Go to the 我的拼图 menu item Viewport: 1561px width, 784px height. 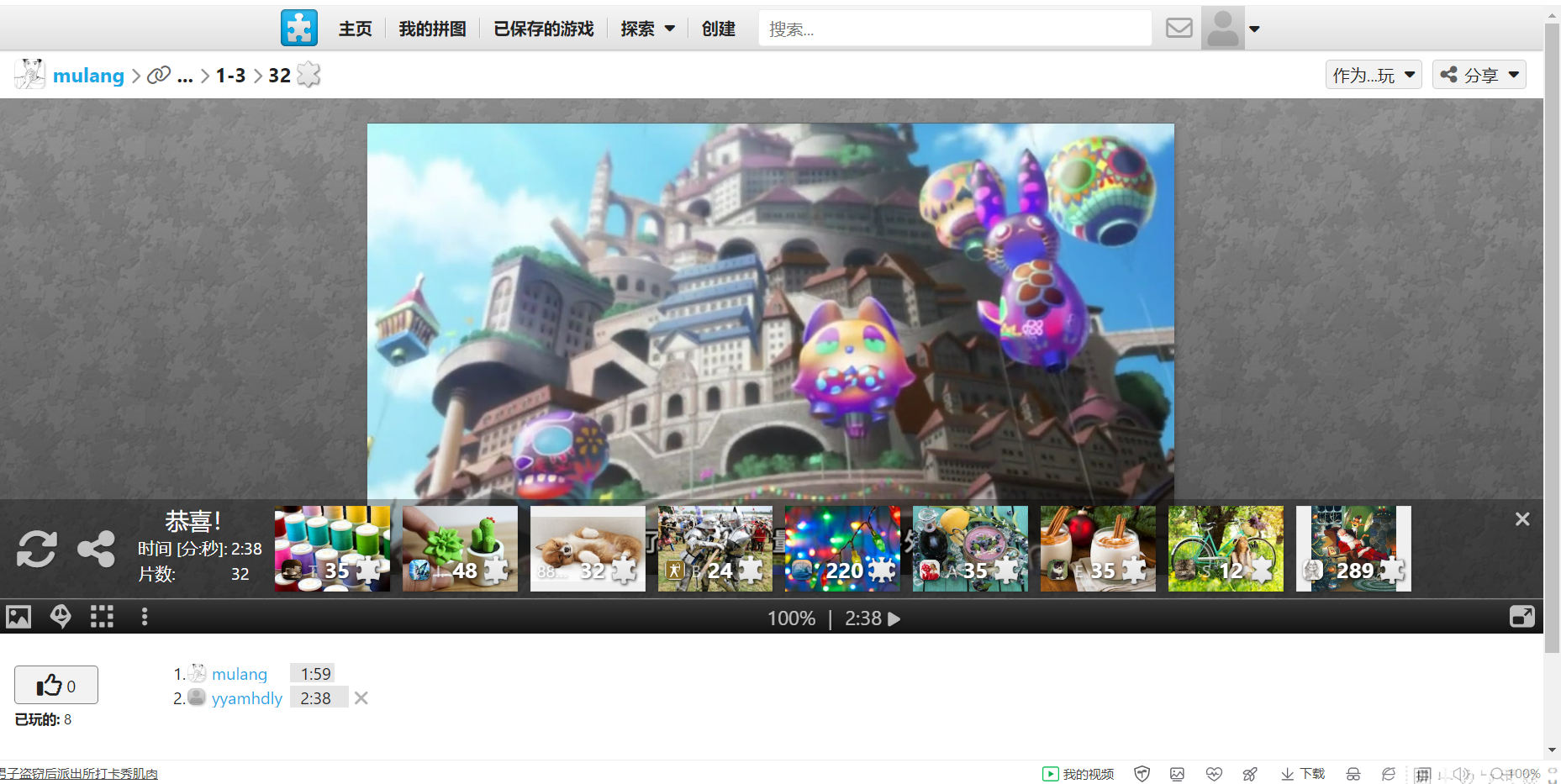click(432, 29)
